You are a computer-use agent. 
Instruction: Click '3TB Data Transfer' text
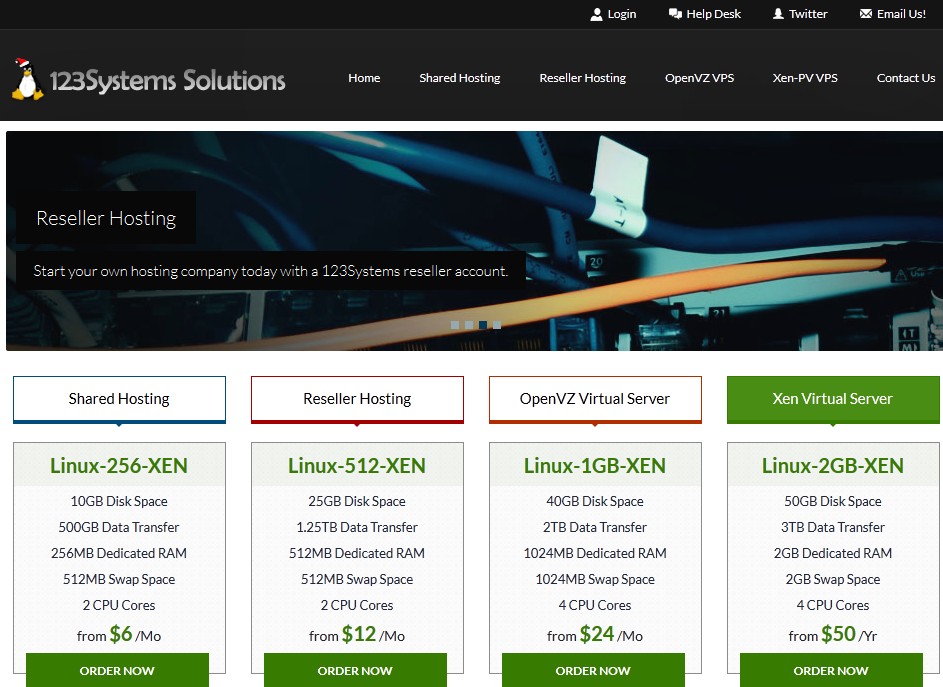(833, 527)
